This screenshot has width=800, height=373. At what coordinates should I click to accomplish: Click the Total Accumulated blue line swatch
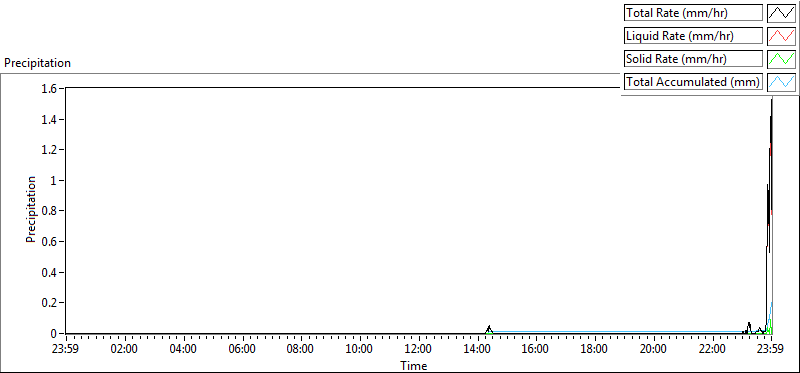point(782,82)
